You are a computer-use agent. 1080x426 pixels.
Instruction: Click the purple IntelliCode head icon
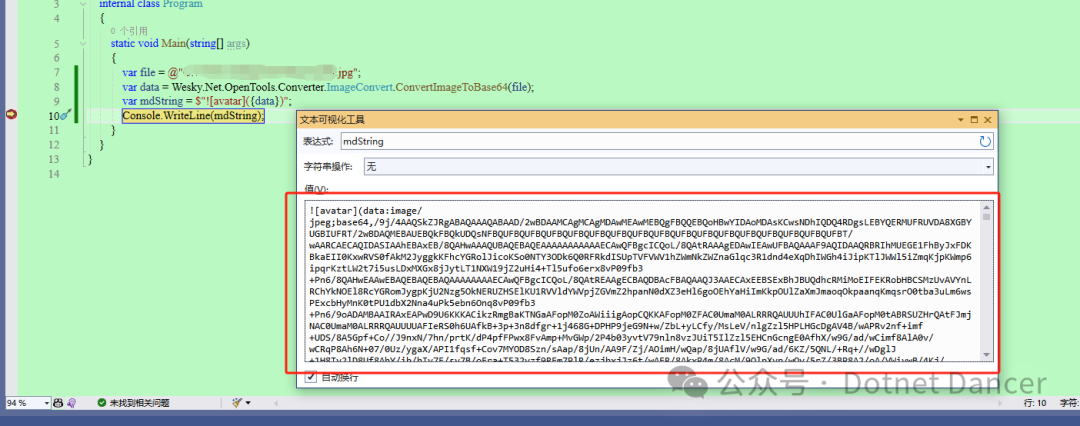71,403
